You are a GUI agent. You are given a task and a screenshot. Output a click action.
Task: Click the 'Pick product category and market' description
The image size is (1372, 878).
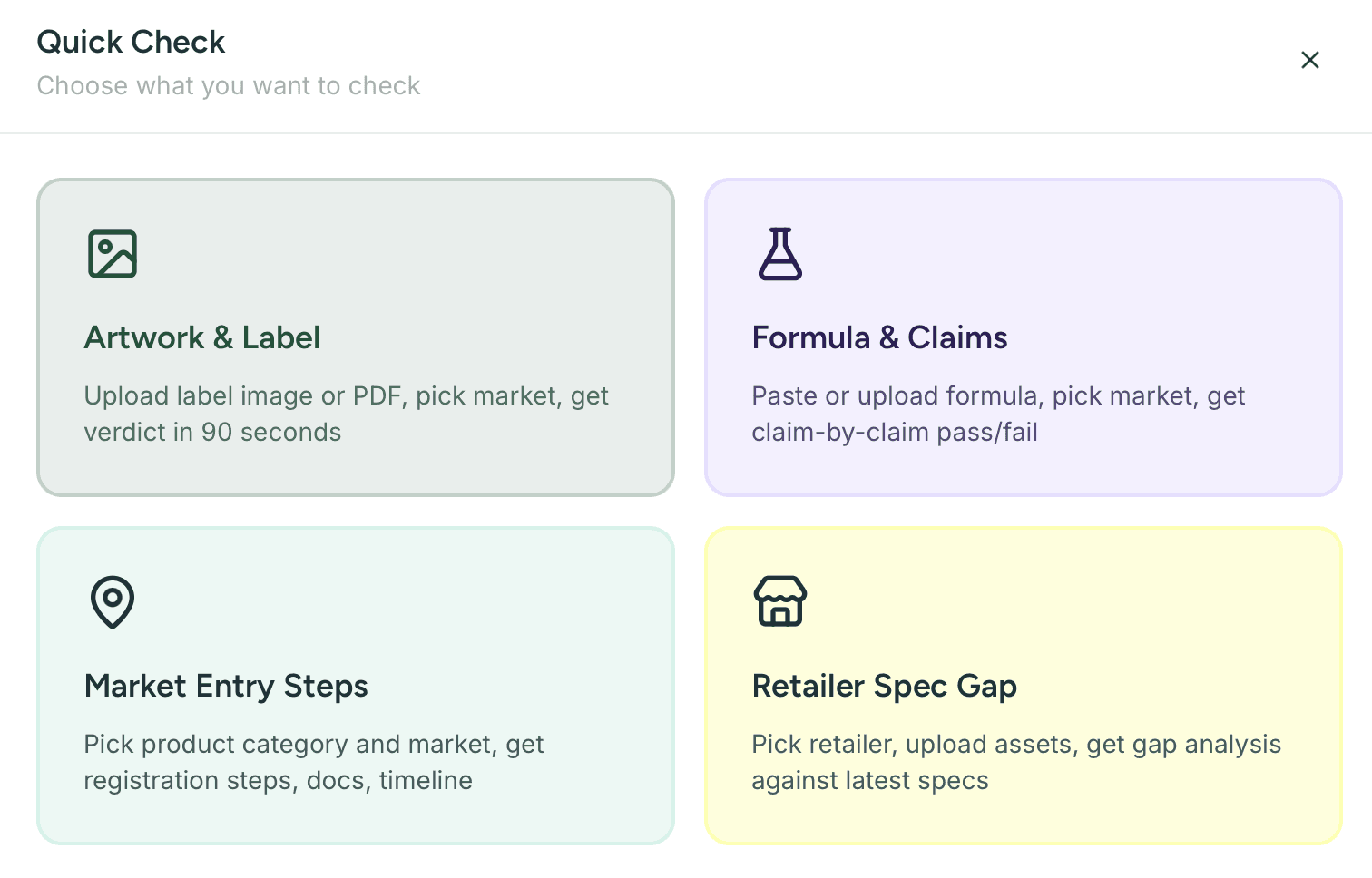[x=313, y=745]
